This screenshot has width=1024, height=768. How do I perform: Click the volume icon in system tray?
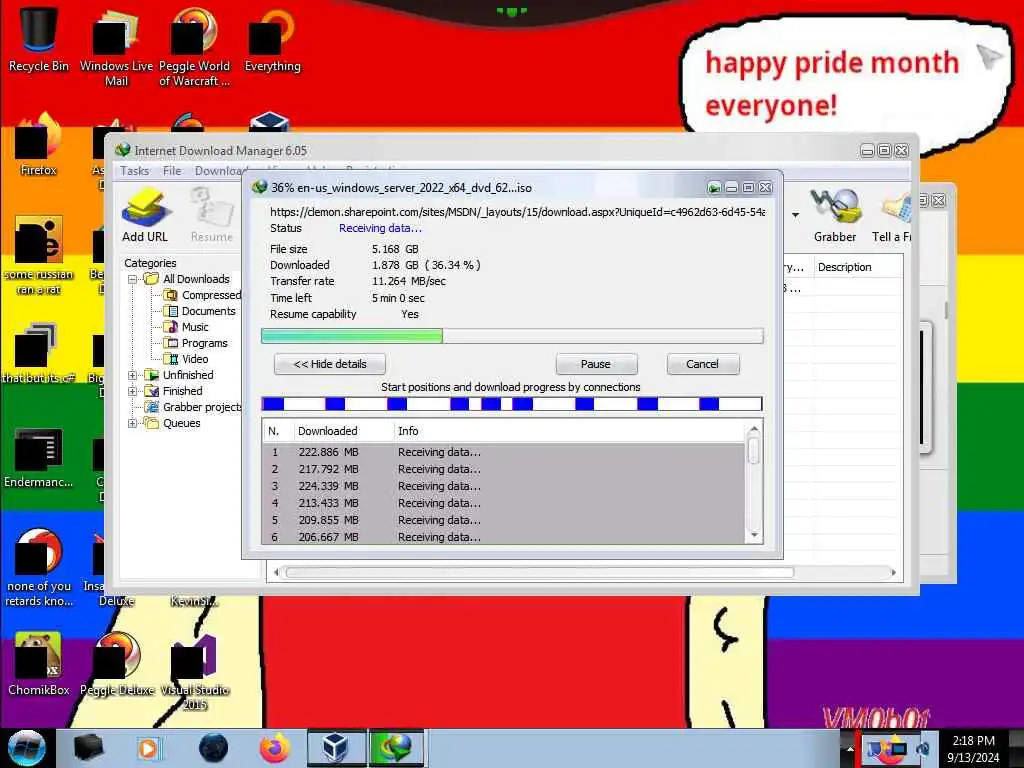pyautogui.click(x=923, y=748)
